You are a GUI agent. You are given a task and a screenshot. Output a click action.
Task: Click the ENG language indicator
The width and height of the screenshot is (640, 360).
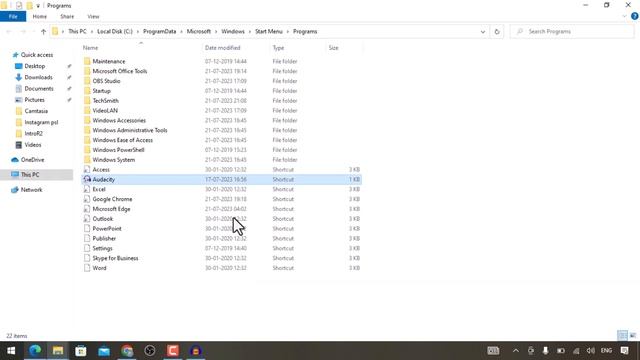click(607, 351)
